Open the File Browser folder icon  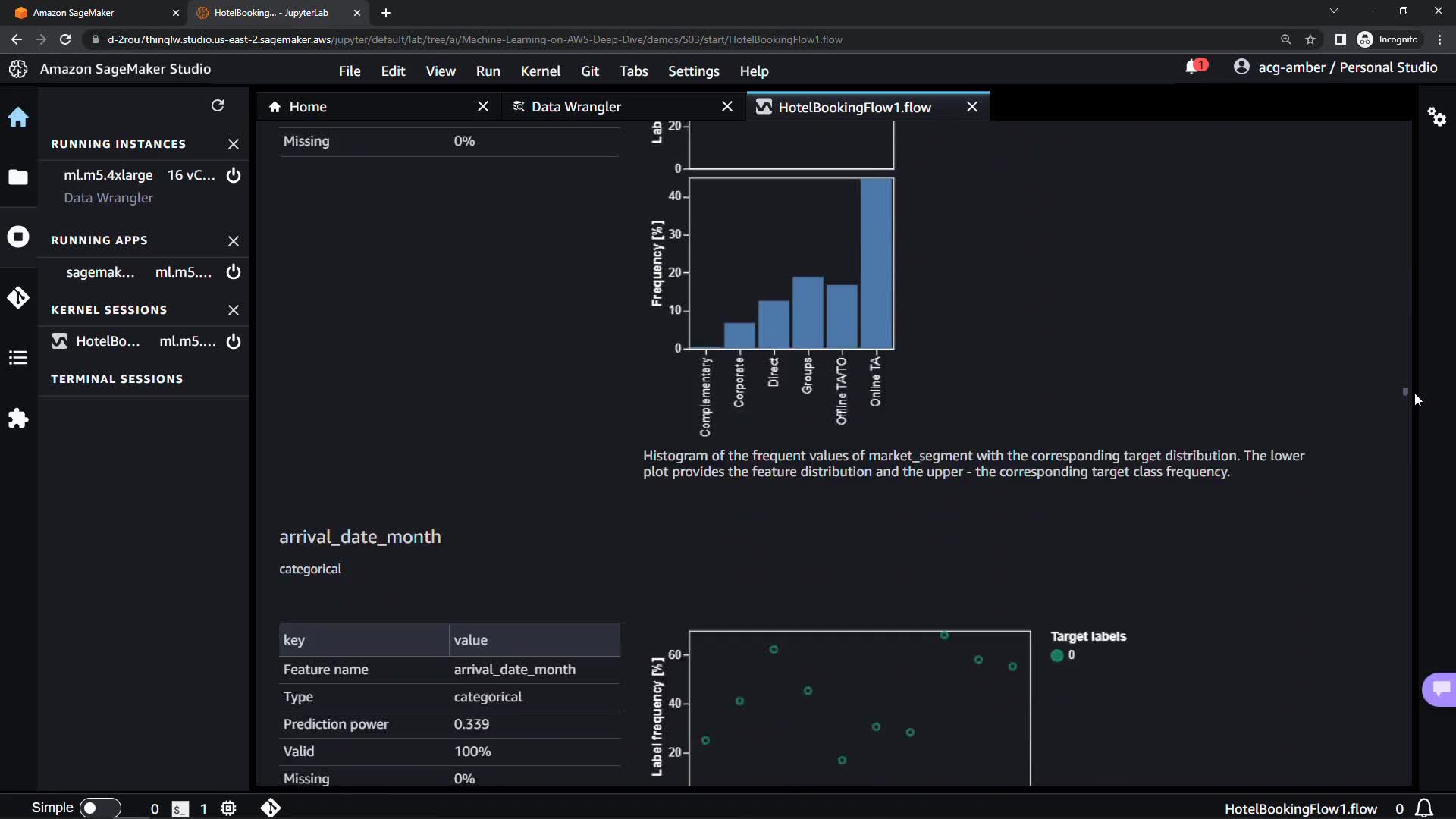click(x=18, y=177)
